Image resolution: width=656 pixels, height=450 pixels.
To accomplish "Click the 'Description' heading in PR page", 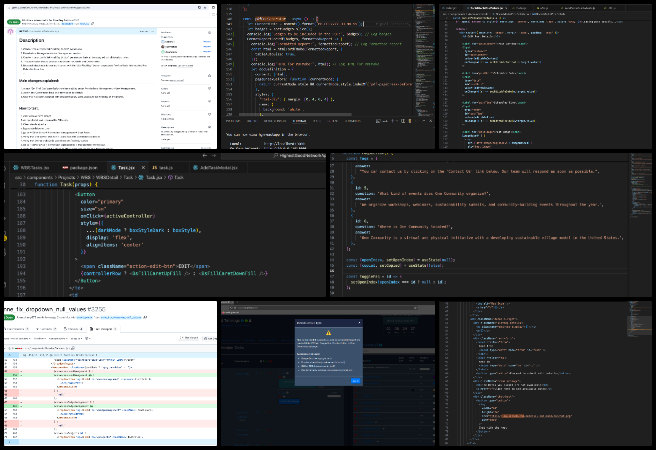I will point(31,41).
